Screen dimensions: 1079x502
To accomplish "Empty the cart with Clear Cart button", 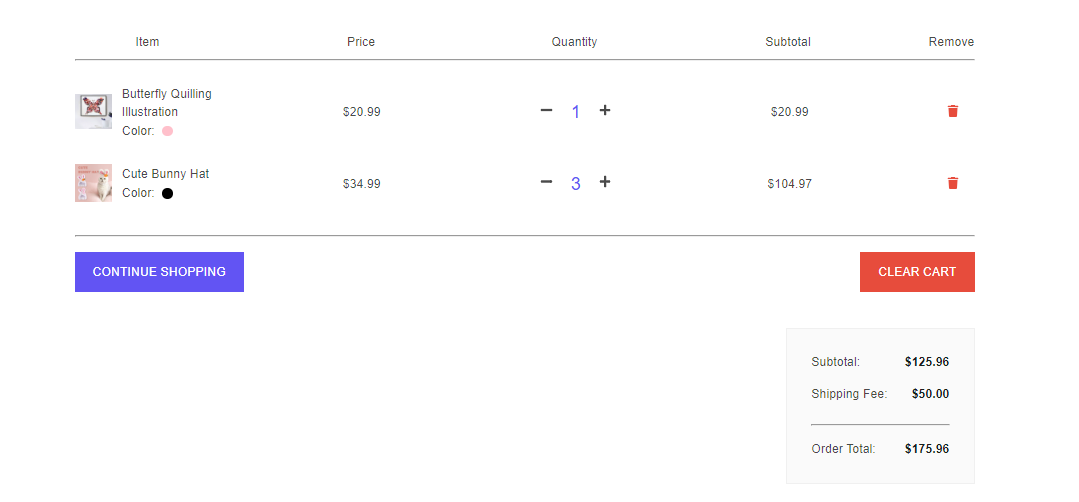I will pyautogui.click(x=917, y=272).
